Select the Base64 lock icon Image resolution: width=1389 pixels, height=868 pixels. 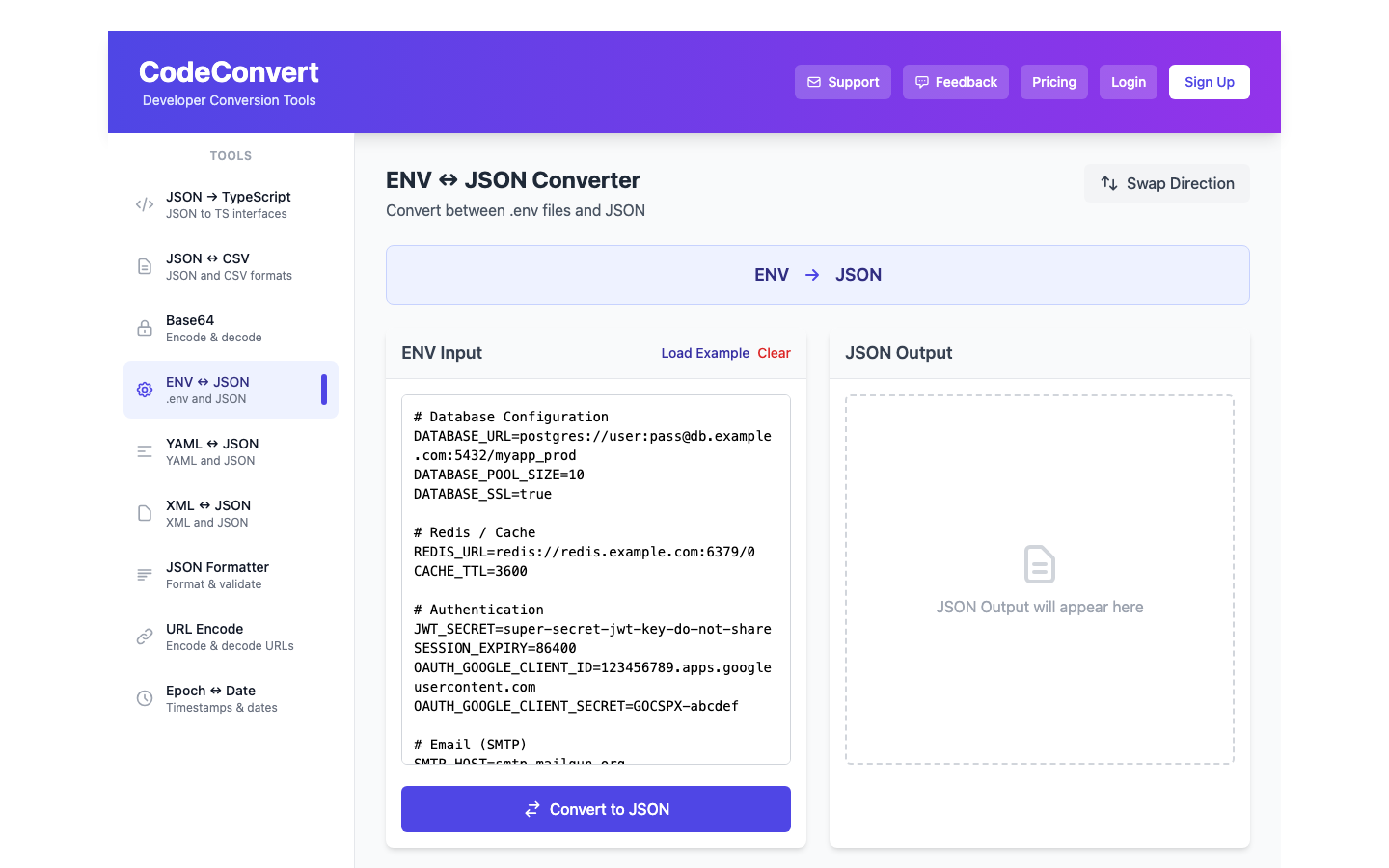144,328
